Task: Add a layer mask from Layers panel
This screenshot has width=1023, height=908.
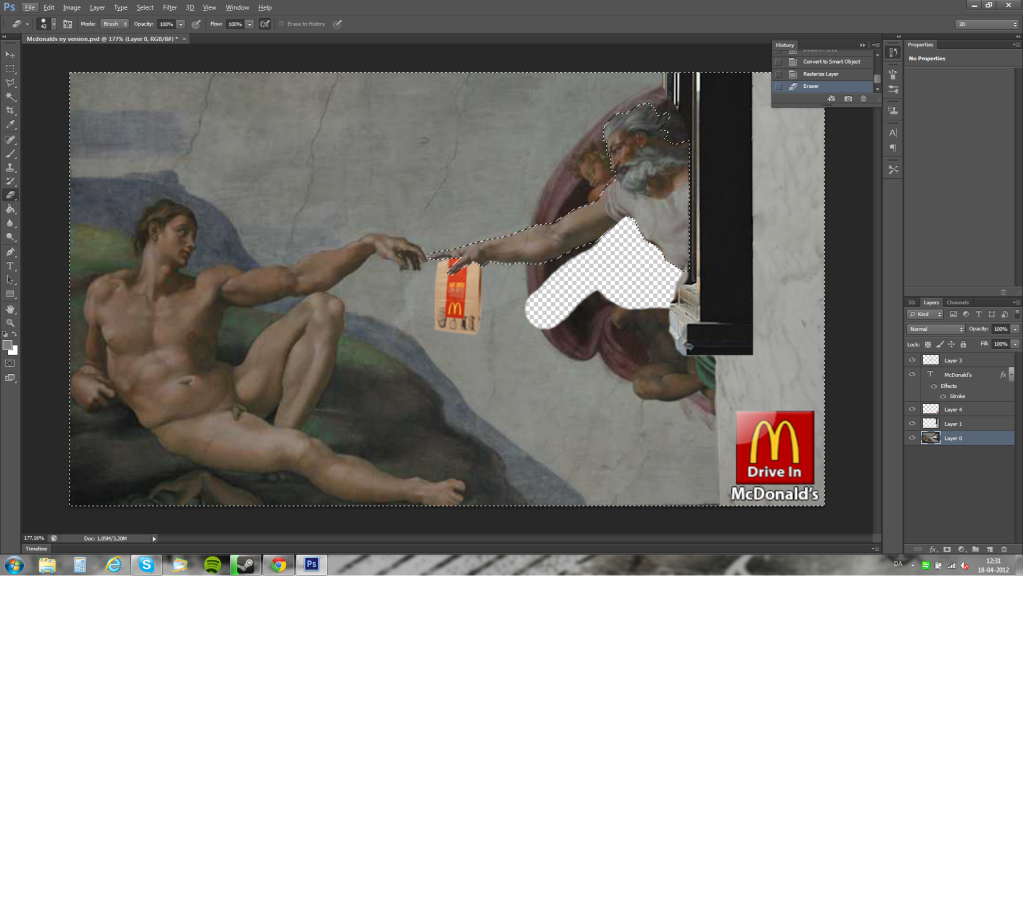Action: click(x=947, y=549)
